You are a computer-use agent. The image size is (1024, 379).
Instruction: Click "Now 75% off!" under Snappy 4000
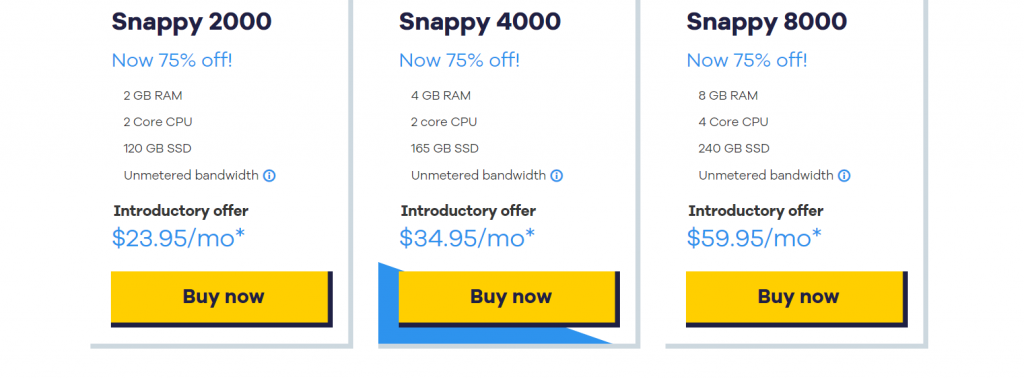point(459,61)
